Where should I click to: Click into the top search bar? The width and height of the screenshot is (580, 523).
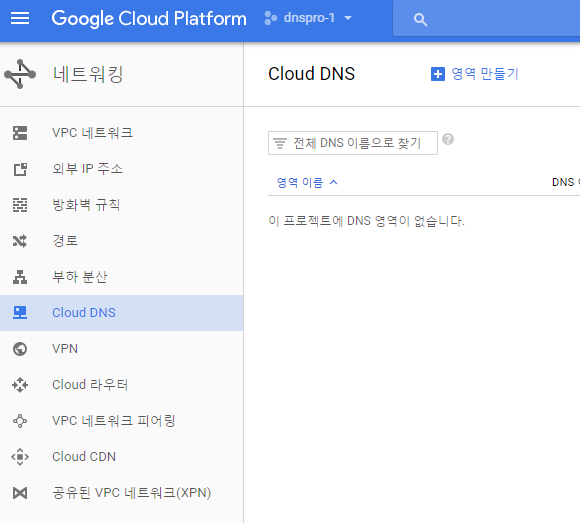(x=486, y=18)
